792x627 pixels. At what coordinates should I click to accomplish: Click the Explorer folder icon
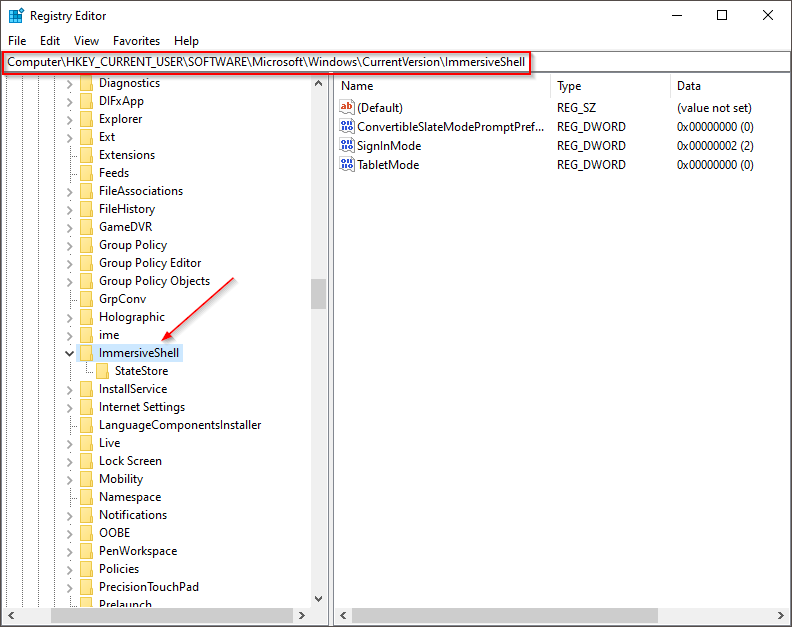[86, 119]
